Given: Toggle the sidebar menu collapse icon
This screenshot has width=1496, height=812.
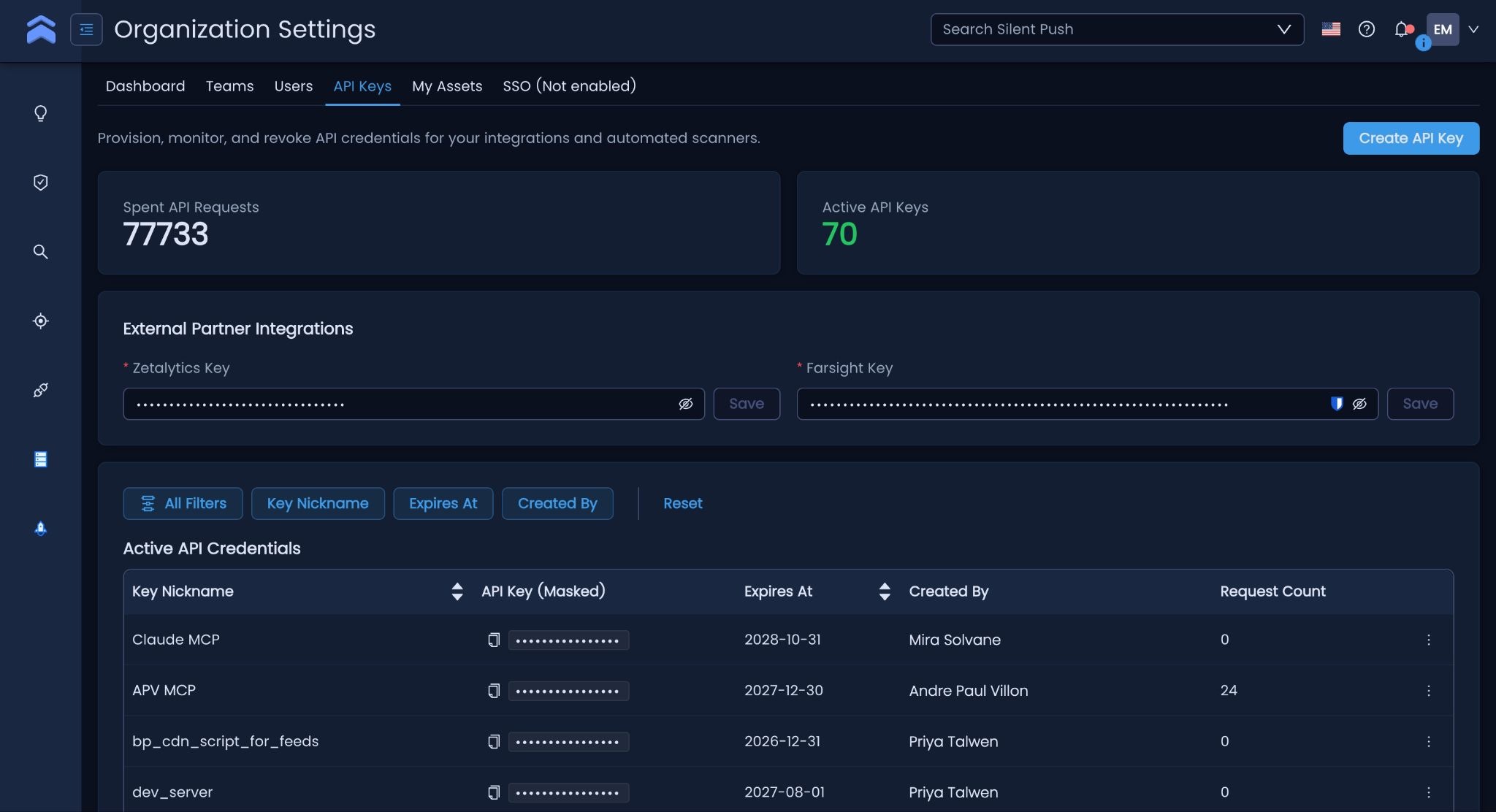Looking at the screenshot, I should coord(86,29).
